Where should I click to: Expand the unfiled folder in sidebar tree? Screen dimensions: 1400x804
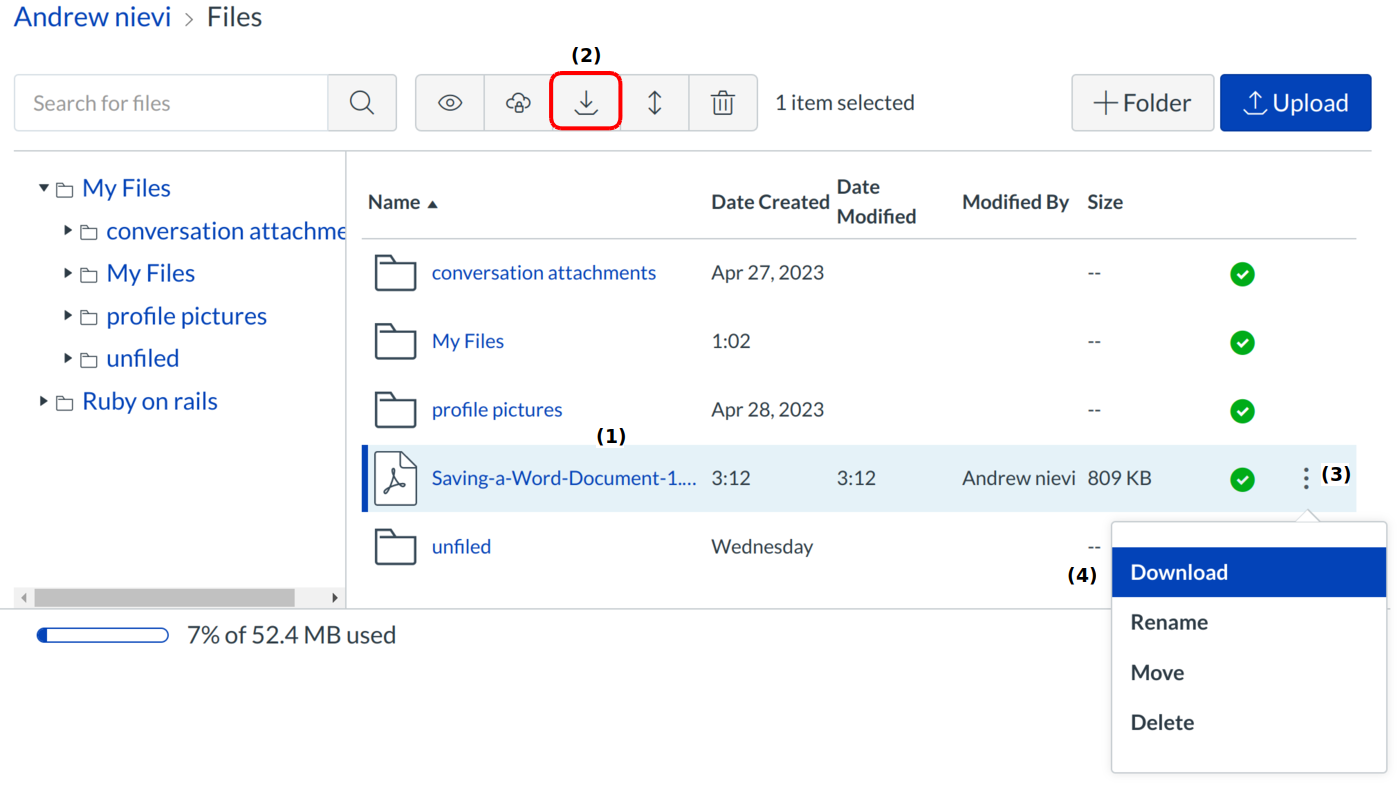[68, 358]
